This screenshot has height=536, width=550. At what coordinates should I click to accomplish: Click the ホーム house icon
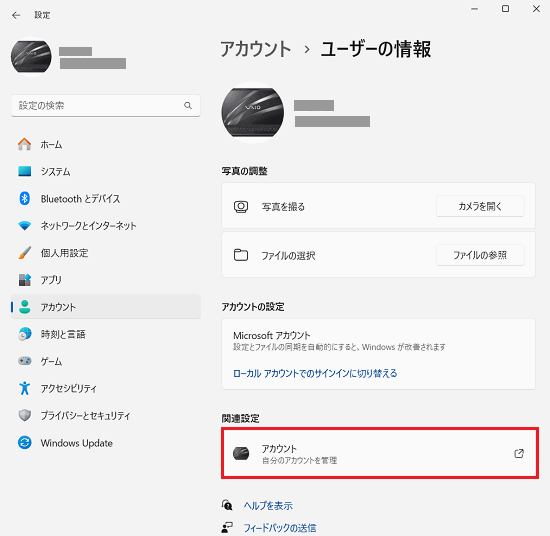coord(25,144)
